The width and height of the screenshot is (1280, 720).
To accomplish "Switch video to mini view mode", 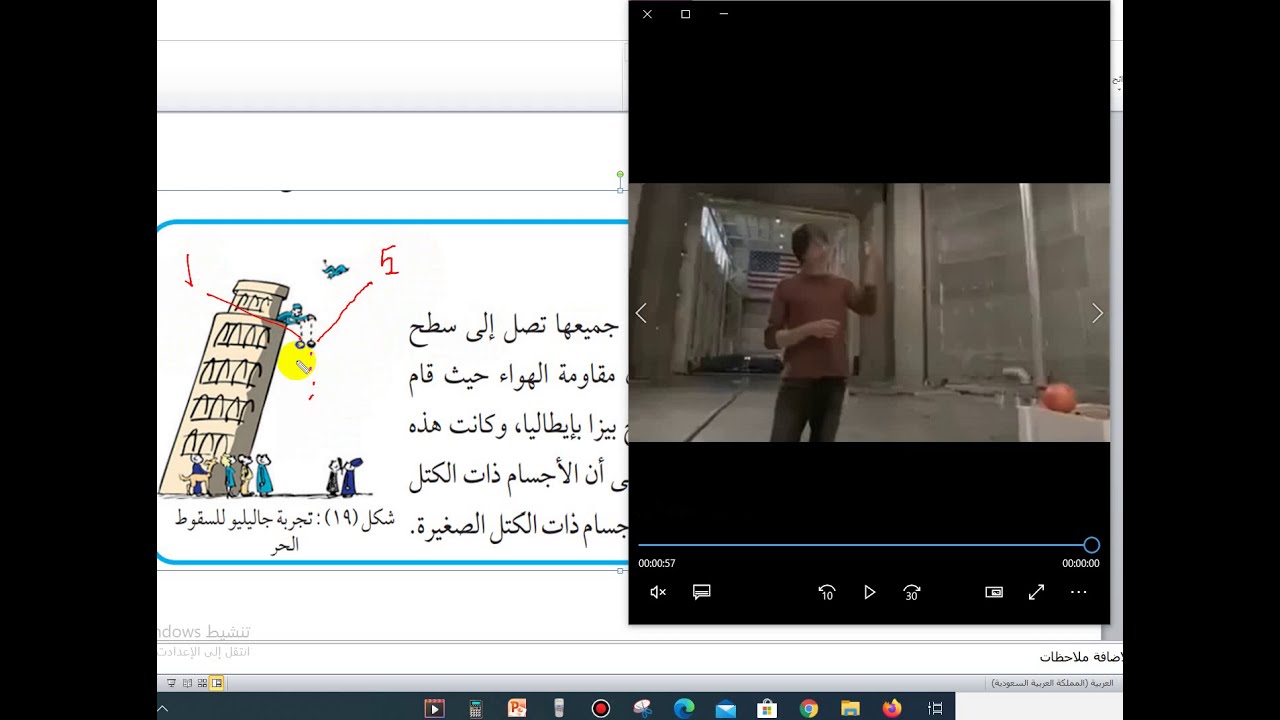I will 994,592.
